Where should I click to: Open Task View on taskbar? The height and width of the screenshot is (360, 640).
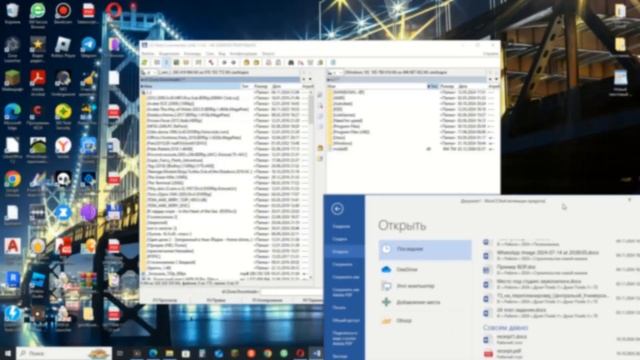[120, 353]
